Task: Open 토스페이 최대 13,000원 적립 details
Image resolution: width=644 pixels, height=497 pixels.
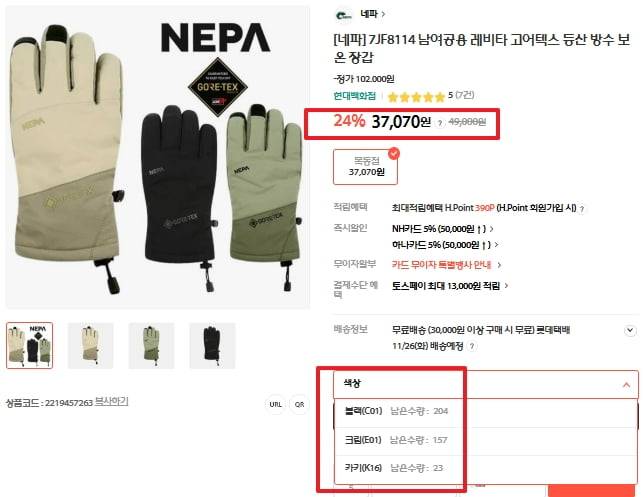Action: [450, 285]
